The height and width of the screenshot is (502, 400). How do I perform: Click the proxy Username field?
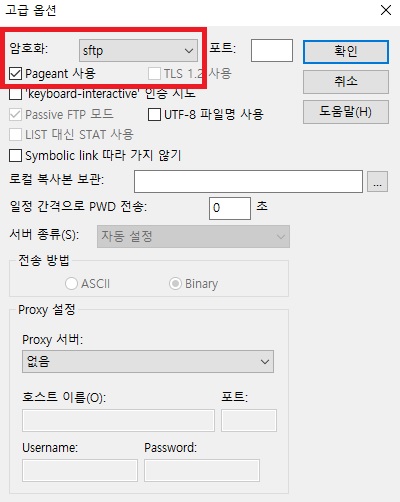point(80,470)
